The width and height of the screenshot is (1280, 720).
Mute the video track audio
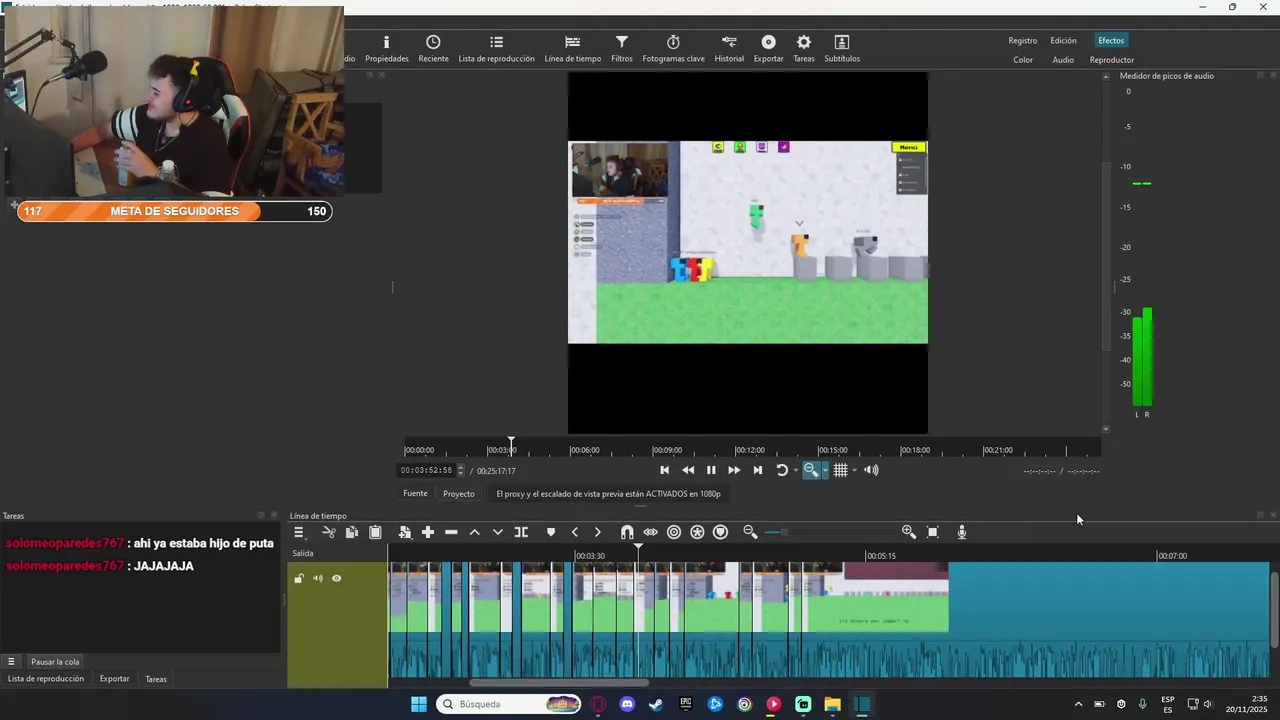(317, 578)
